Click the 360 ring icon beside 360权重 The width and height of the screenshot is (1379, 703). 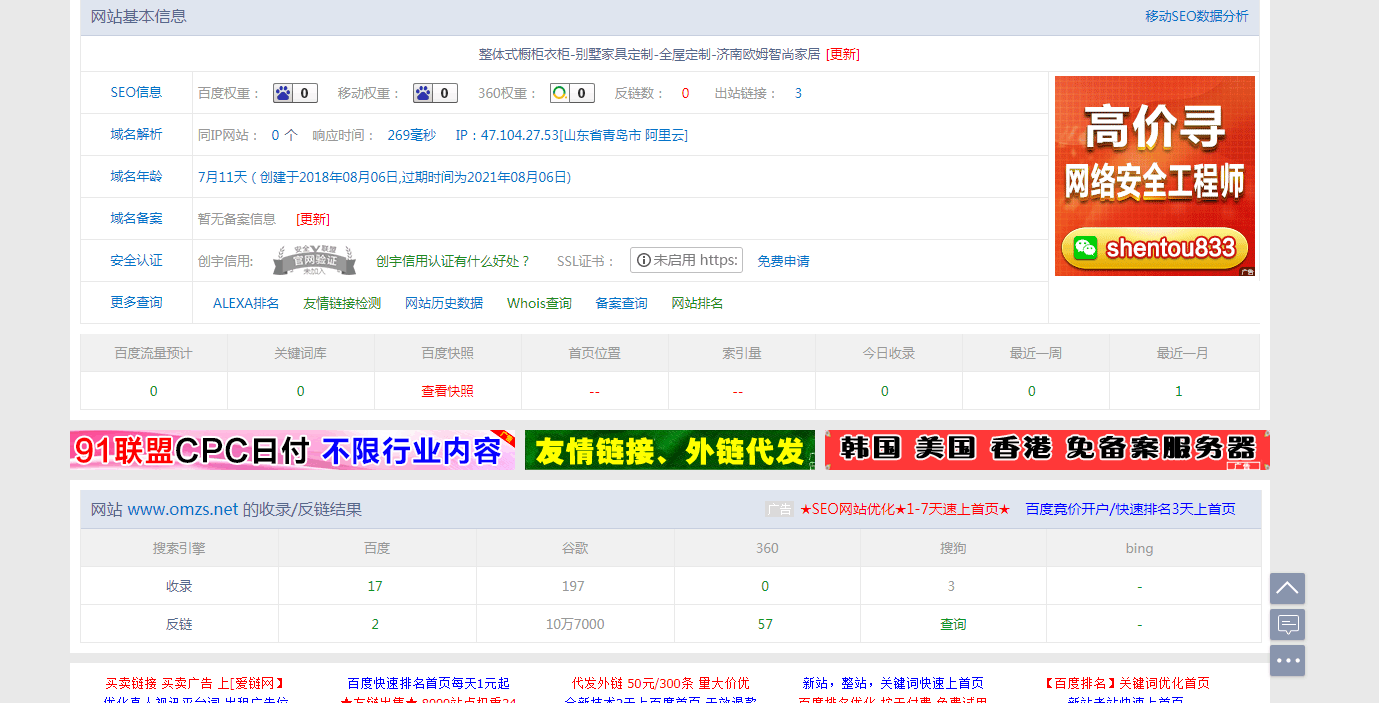click(560, 93)
